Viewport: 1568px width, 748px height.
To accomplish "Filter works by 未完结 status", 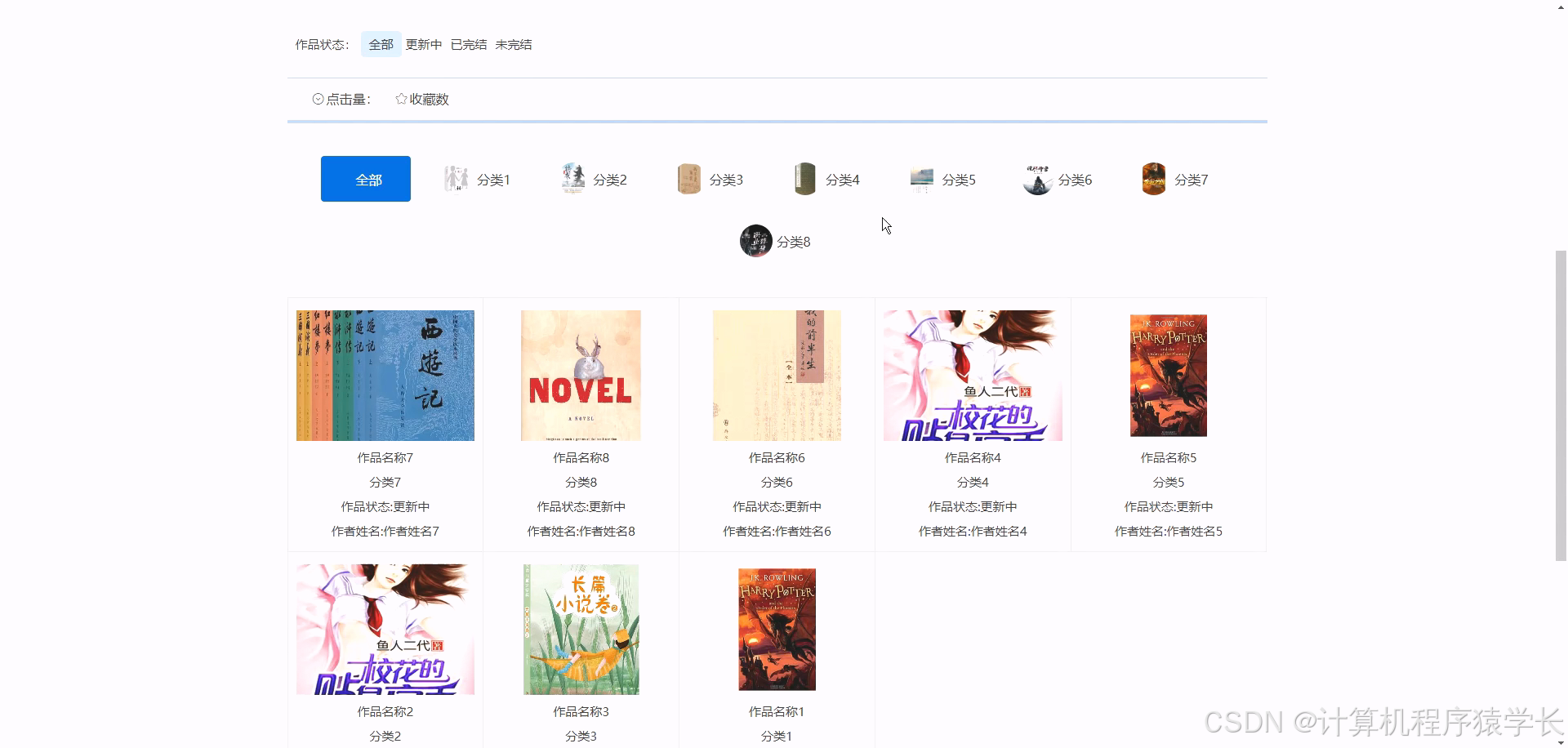I will pyautogui.click(x=513, y=44).
